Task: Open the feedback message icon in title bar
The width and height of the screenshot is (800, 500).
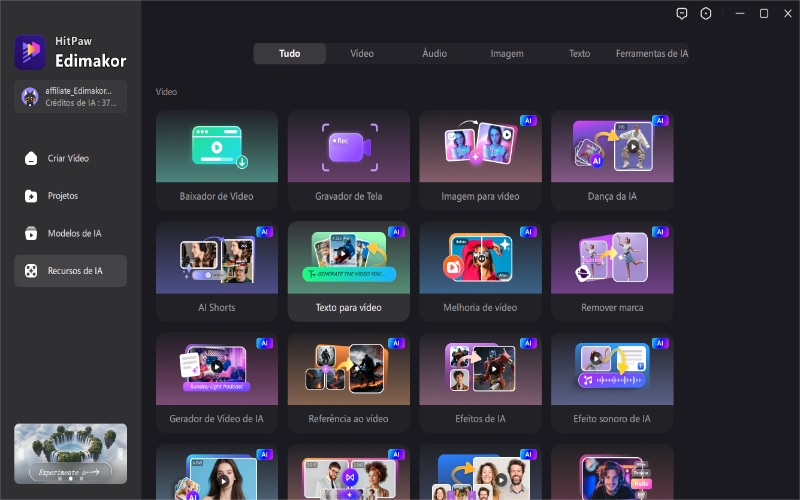Action: click(682, 14)
